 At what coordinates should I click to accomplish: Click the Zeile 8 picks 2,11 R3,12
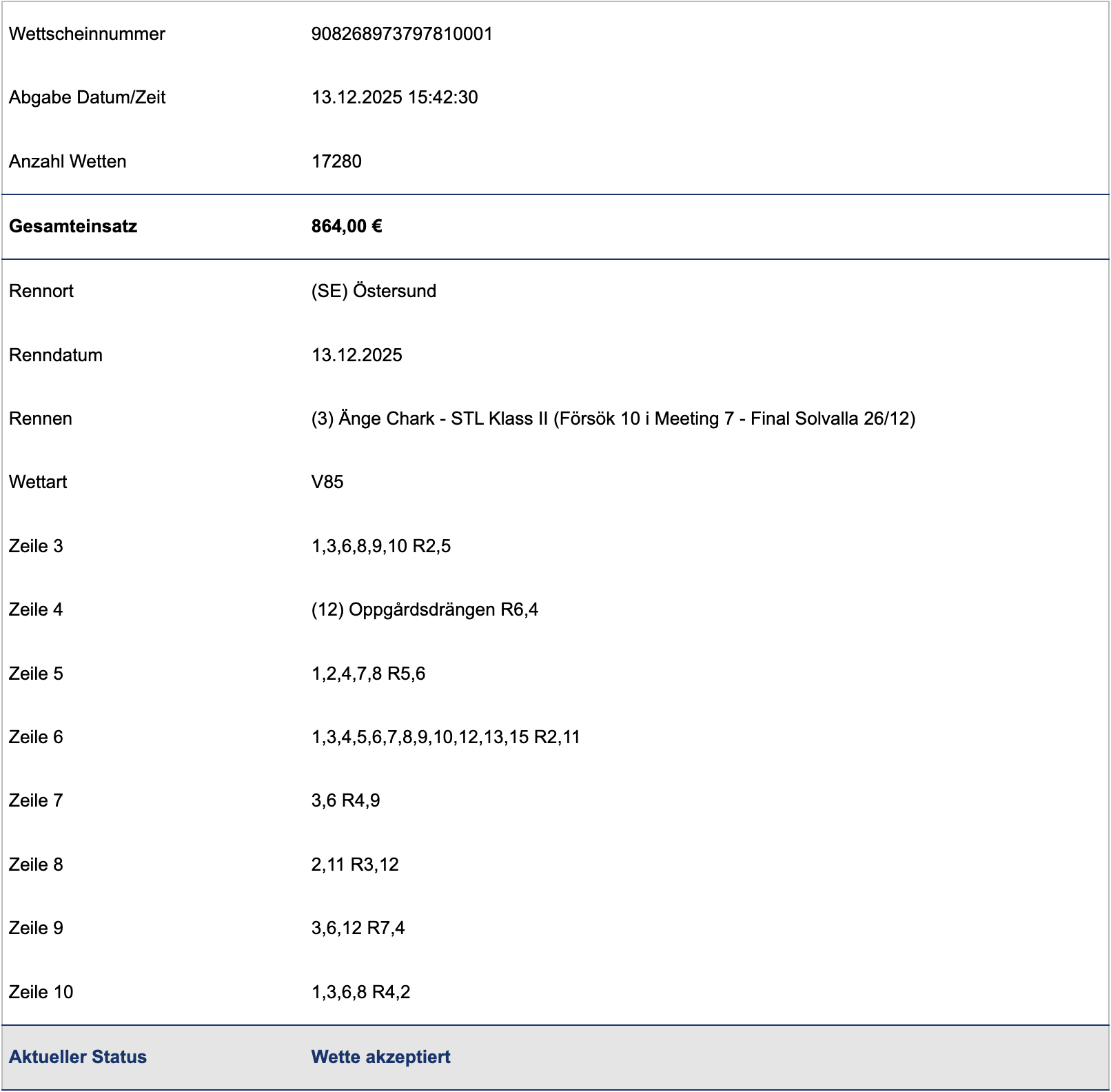tap(355, 865)
